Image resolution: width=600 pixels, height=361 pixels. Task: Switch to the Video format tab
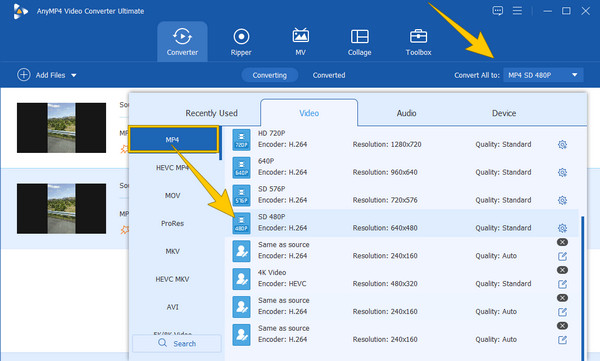309,113
